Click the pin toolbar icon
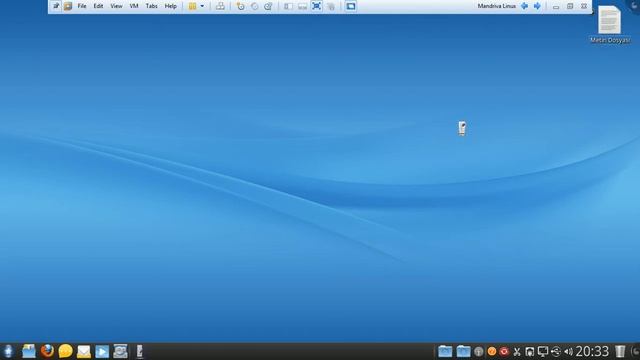Viewport: 640px width, 360px height. pos(56,6)
